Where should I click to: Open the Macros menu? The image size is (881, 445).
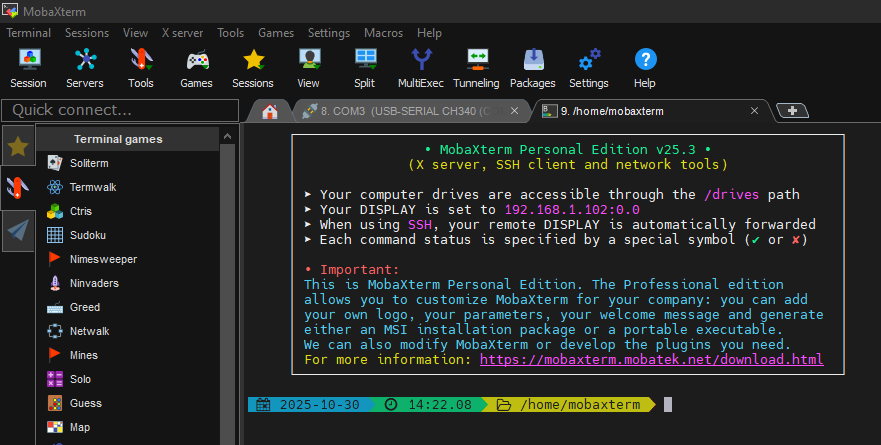coord(383,33)
